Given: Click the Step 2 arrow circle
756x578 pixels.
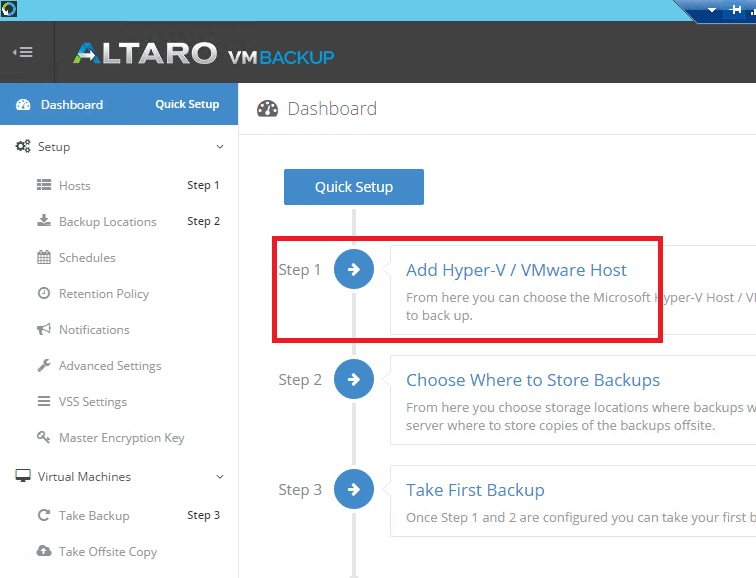Looking at the screenshot, I should coord(354,379).
